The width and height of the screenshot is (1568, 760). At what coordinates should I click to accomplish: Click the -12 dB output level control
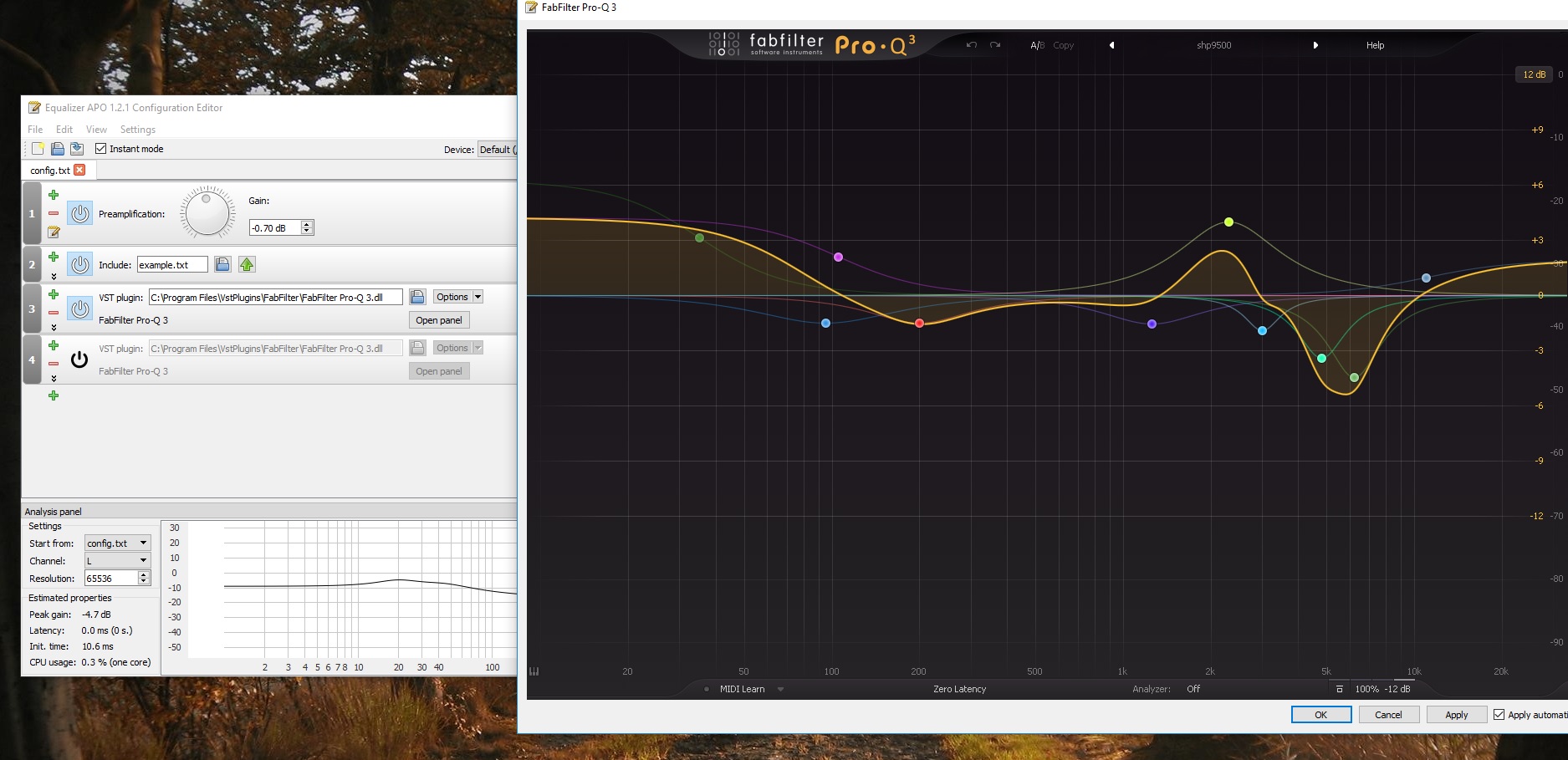[x=1397, y=689]
